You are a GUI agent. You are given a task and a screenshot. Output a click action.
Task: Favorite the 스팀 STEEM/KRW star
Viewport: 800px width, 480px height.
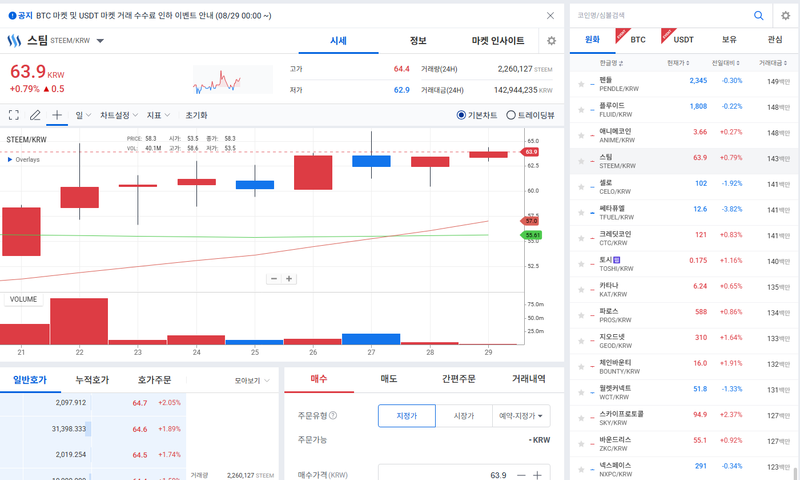tap(581, 161)
